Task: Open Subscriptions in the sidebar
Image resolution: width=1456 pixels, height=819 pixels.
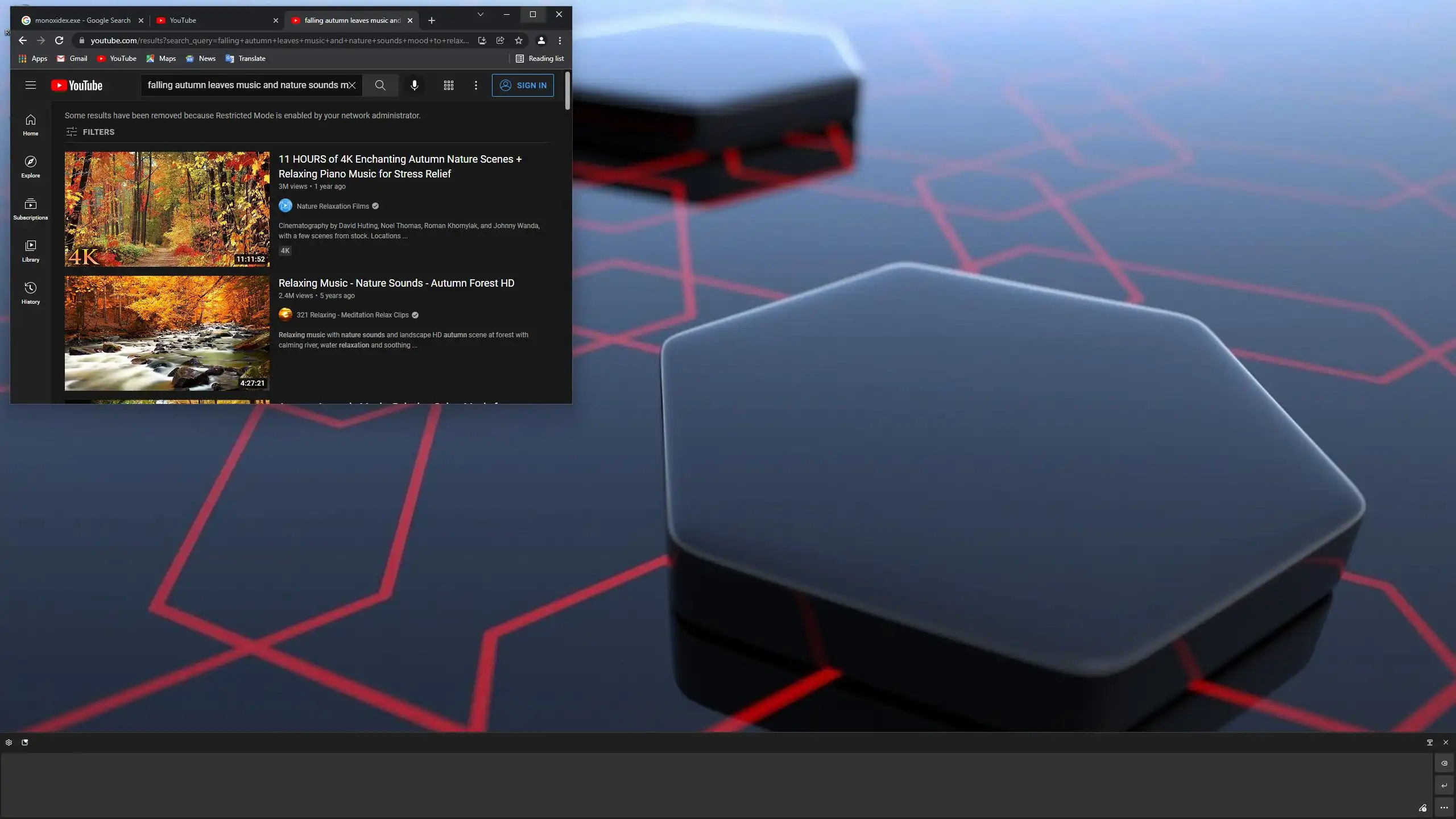Action: [x=31, y=209]
